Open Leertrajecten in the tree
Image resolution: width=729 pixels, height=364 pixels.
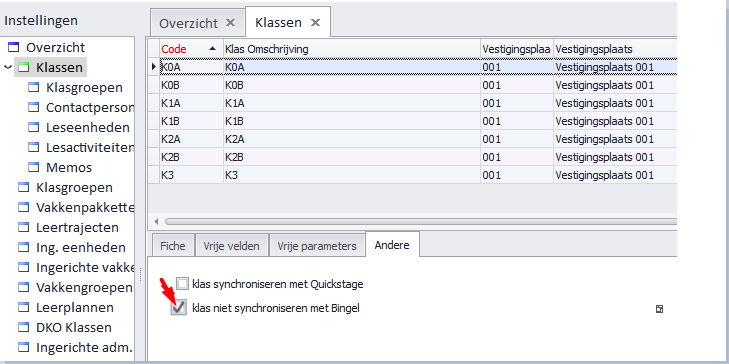(77, 227)
